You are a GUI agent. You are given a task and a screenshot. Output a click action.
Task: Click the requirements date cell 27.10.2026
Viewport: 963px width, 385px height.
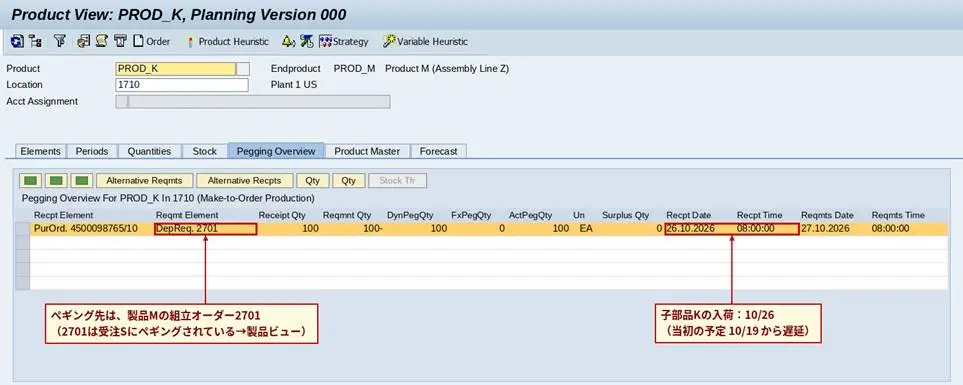tap(825, 228)
